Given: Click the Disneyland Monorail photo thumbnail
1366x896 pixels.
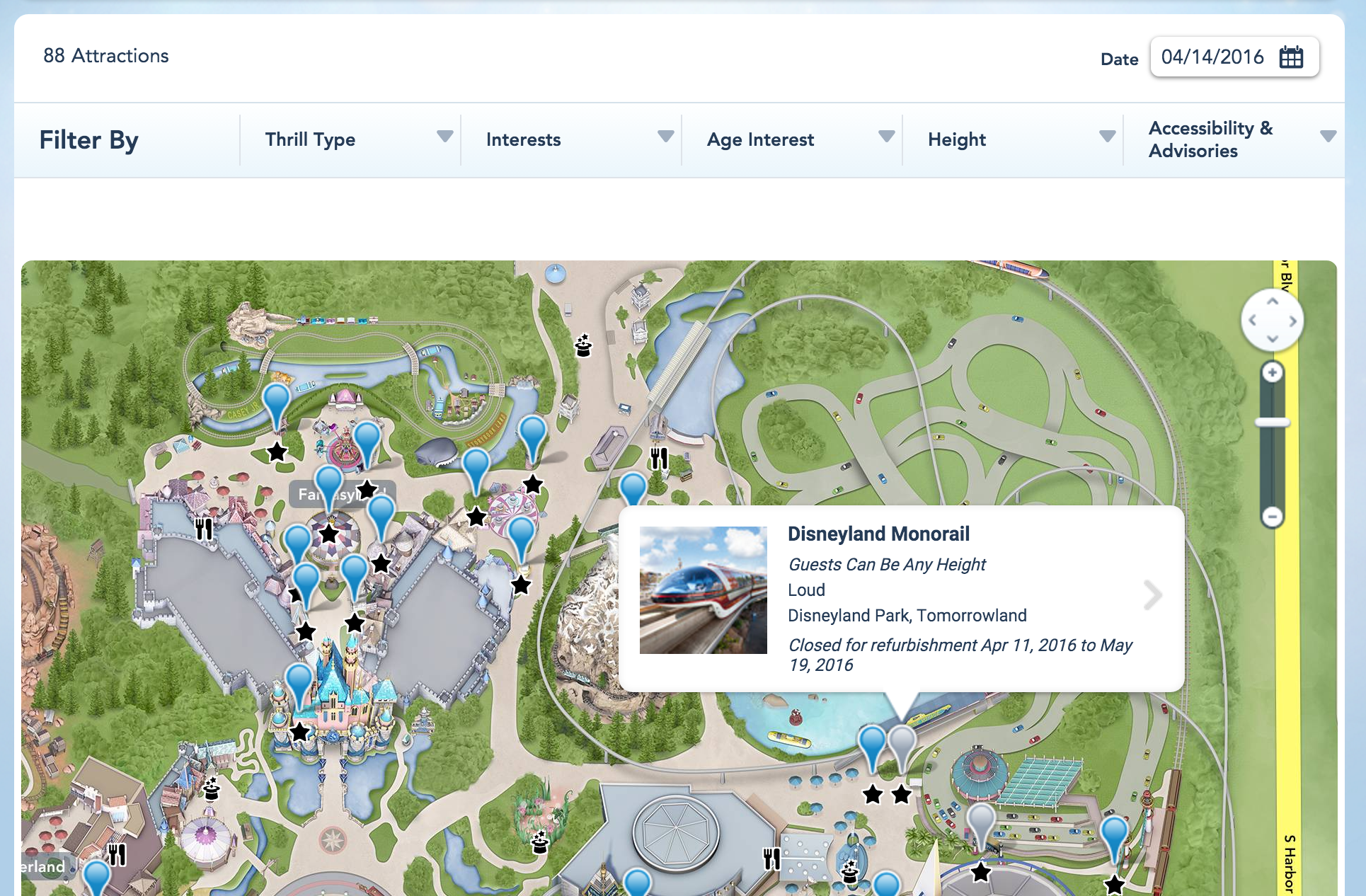Looking at the screenshot, I should coord(704,590).
